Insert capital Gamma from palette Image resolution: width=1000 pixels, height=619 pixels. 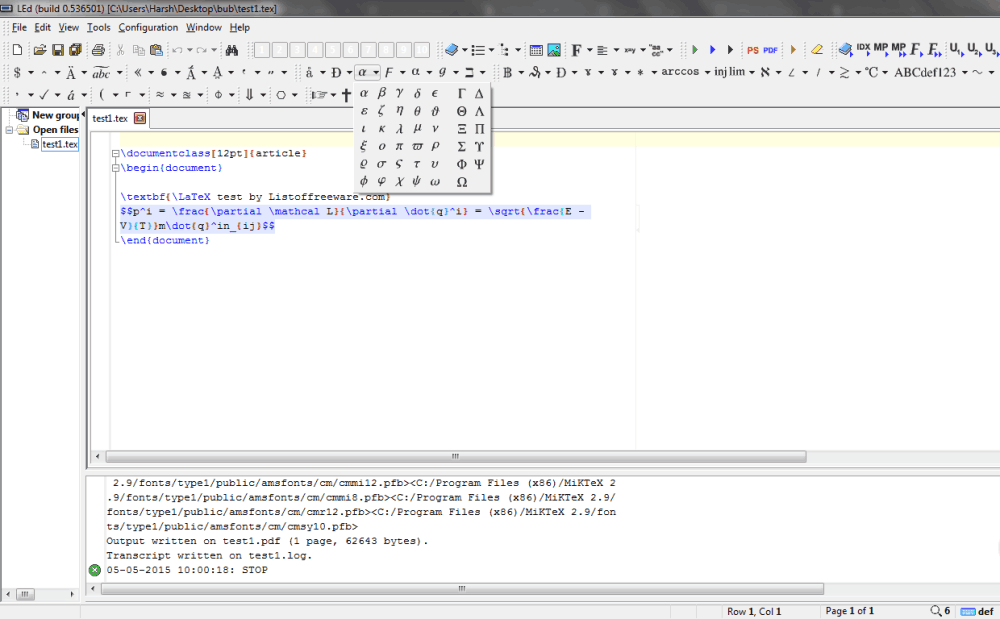coord(461,93)
